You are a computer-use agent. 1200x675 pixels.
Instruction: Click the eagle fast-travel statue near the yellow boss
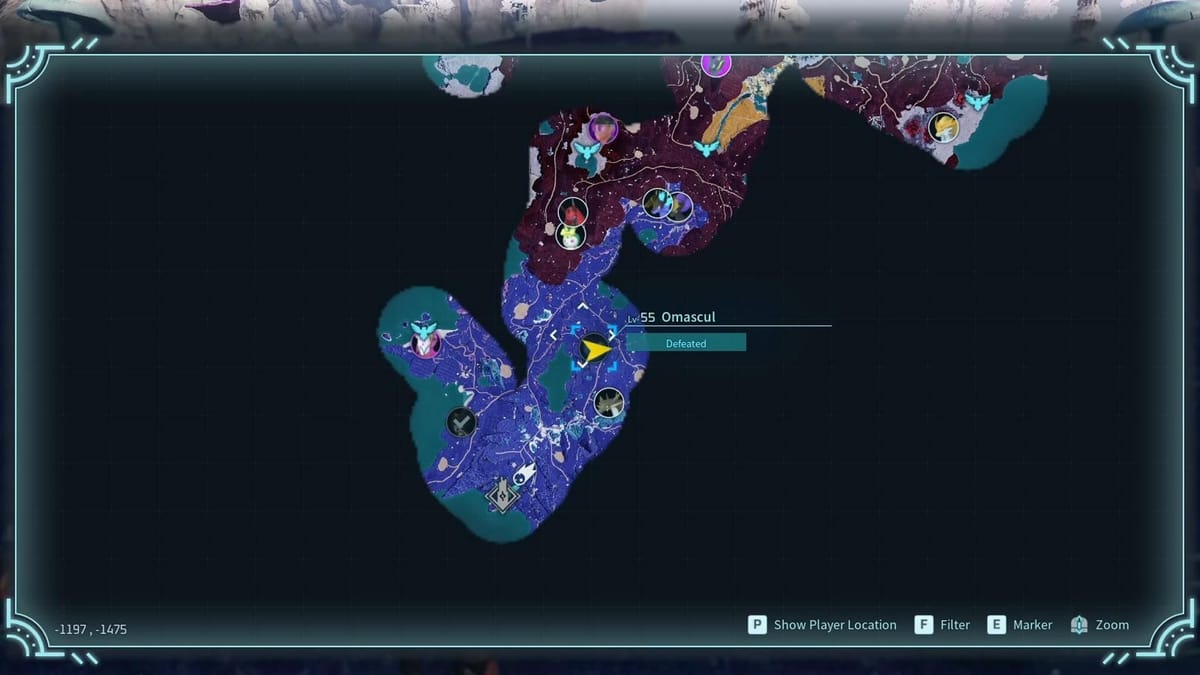[979, 102]
